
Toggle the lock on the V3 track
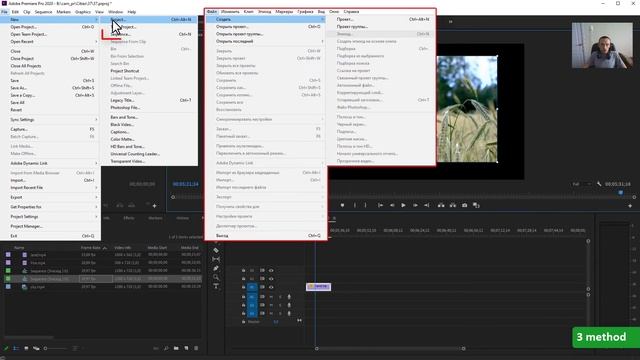click(244, 270)
